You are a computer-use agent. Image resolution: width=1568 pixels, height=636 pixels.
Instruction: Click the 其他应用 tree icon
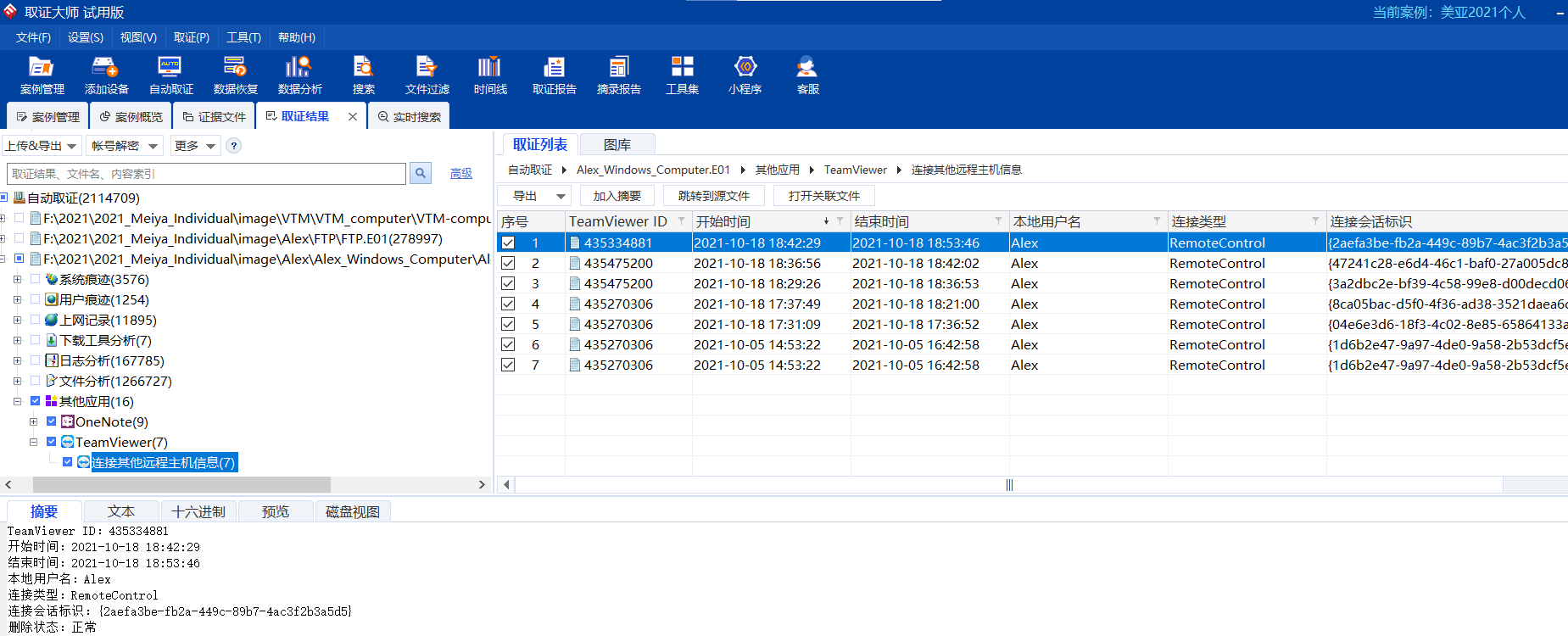tap(52, 401)
